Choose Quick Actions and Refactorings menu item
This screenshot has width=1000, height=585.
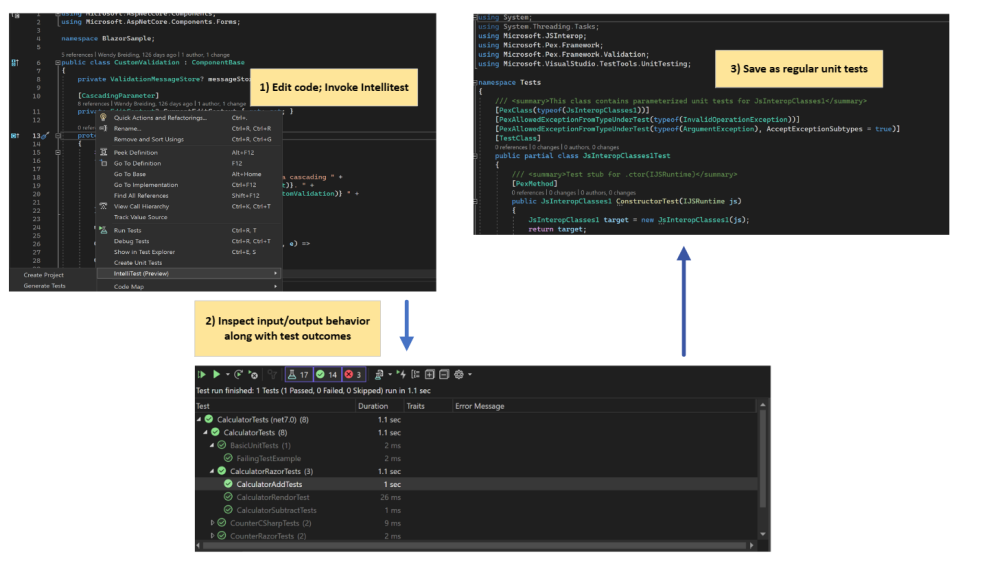coord(188,118)
